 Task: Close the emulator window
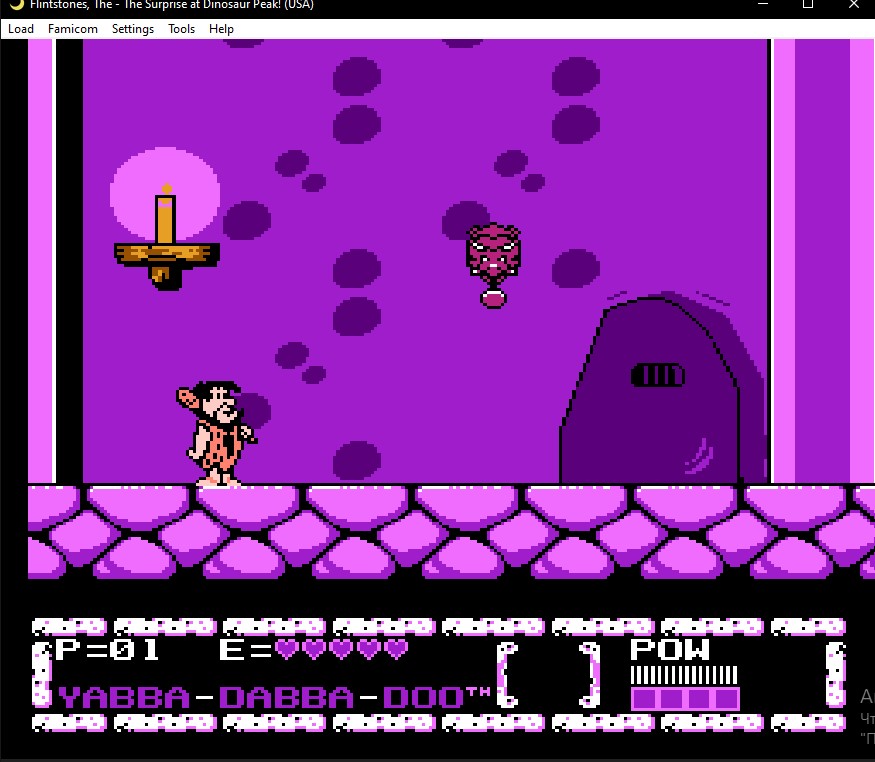(853, 5)
